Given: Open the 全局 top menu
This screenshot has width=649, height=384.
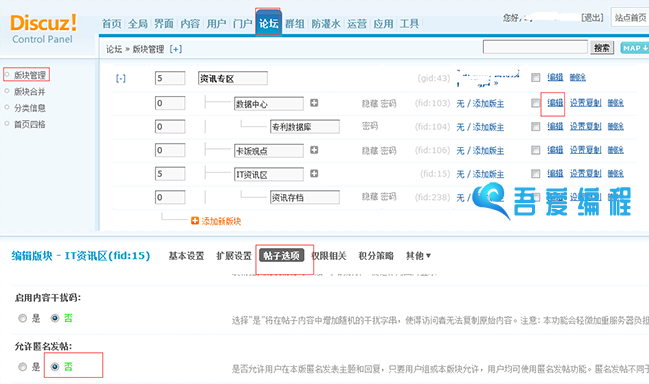Looking at the screenshot, I should click(137, 24).
